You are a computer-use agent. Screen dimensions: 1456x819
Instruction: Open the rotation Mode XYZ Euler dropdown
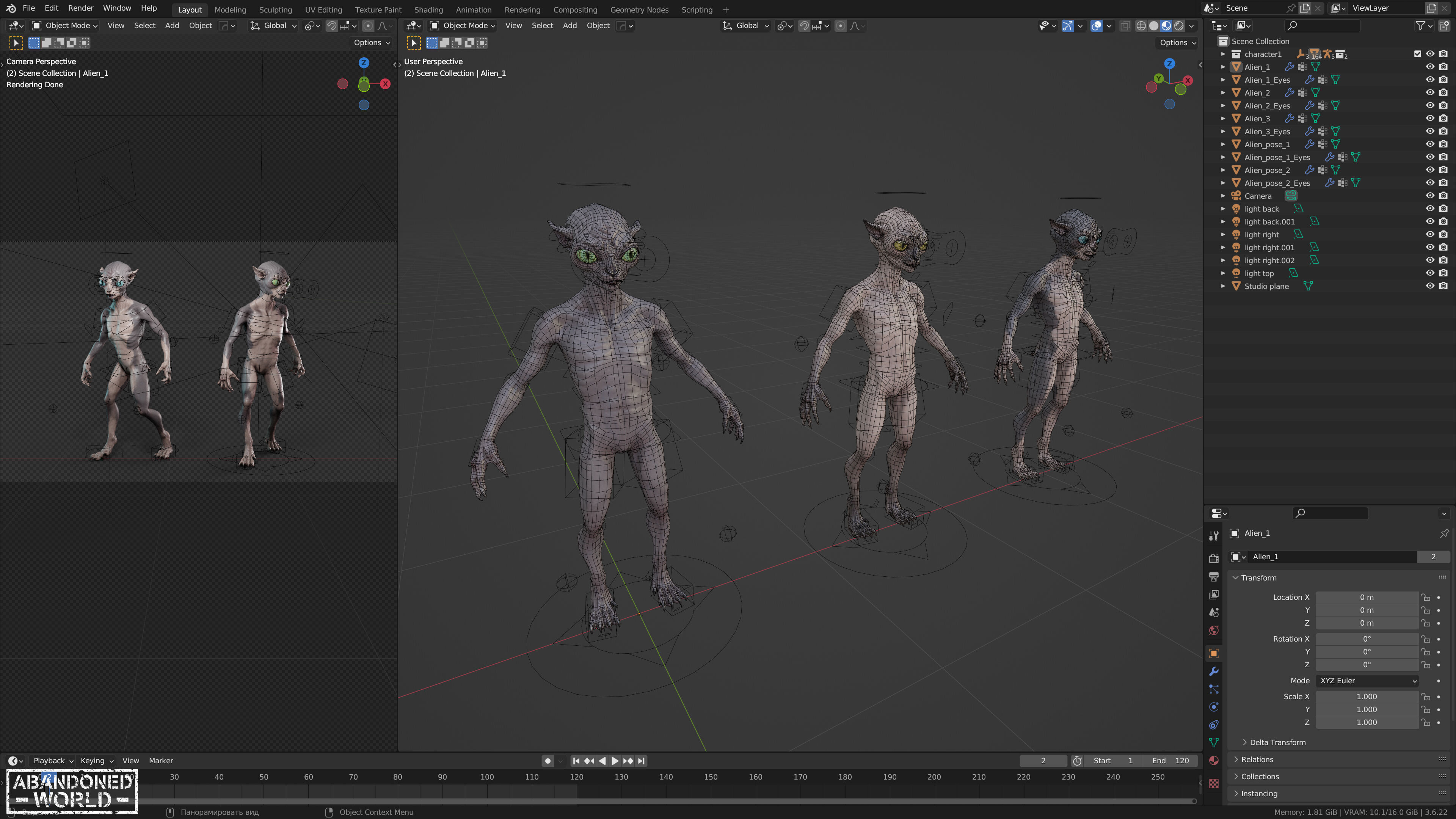pos(1367,681)
